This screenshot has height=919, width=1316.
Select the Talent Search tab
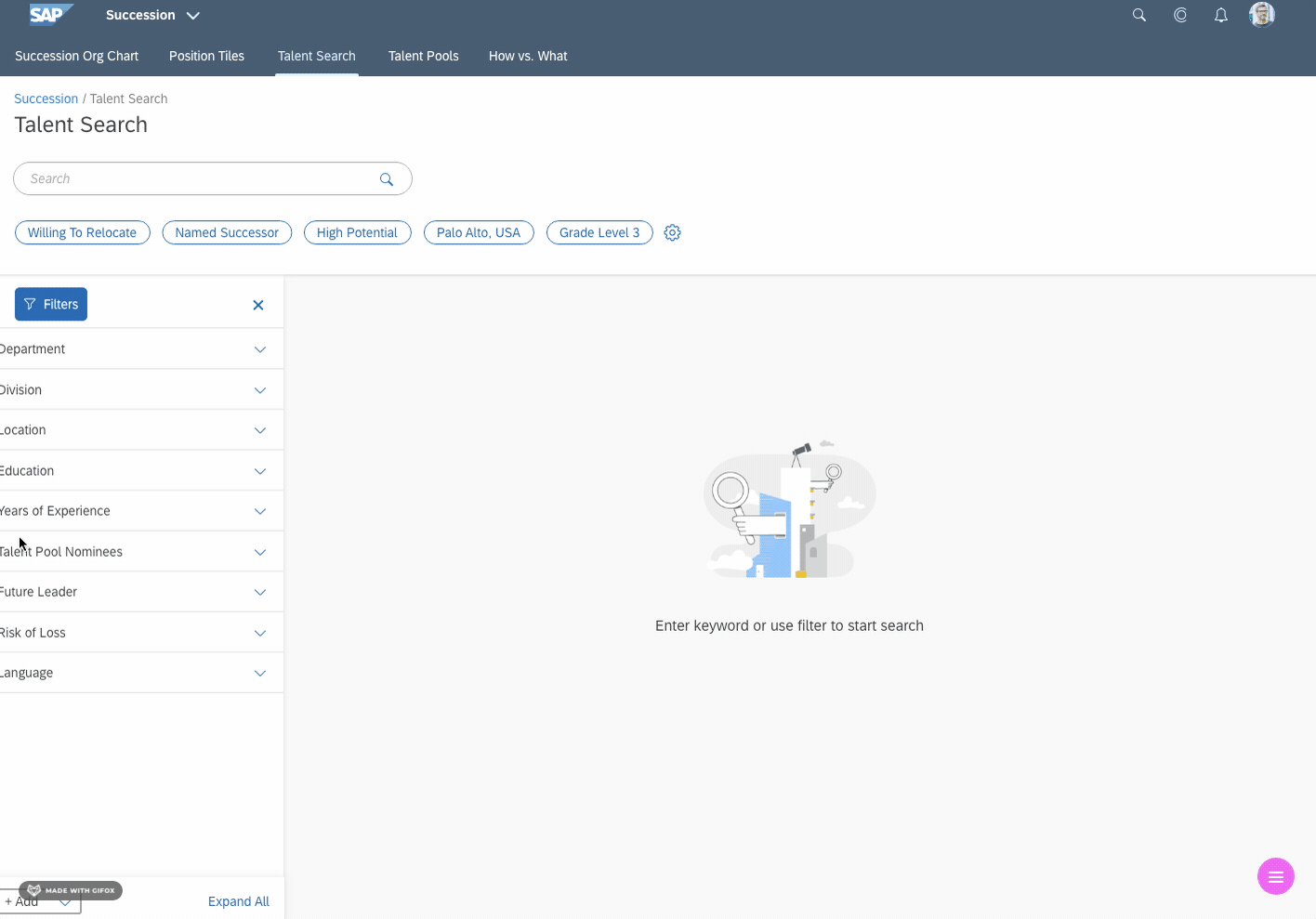(x=317, y=56)
